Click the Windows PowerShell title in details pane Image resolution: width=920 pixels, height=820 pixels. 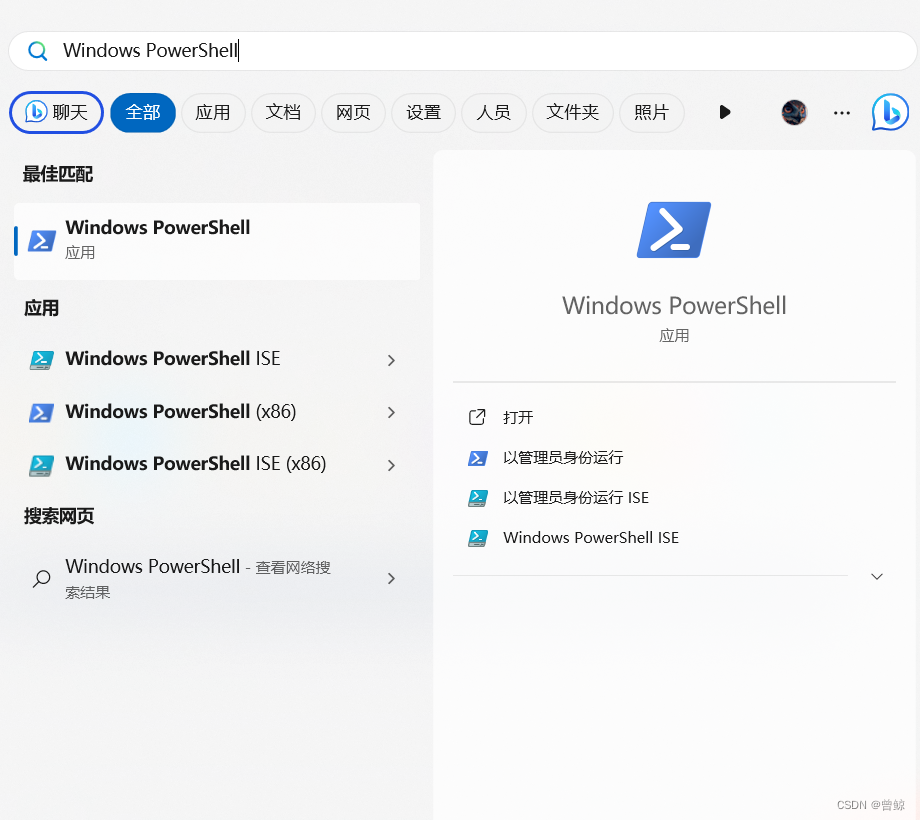674,306
